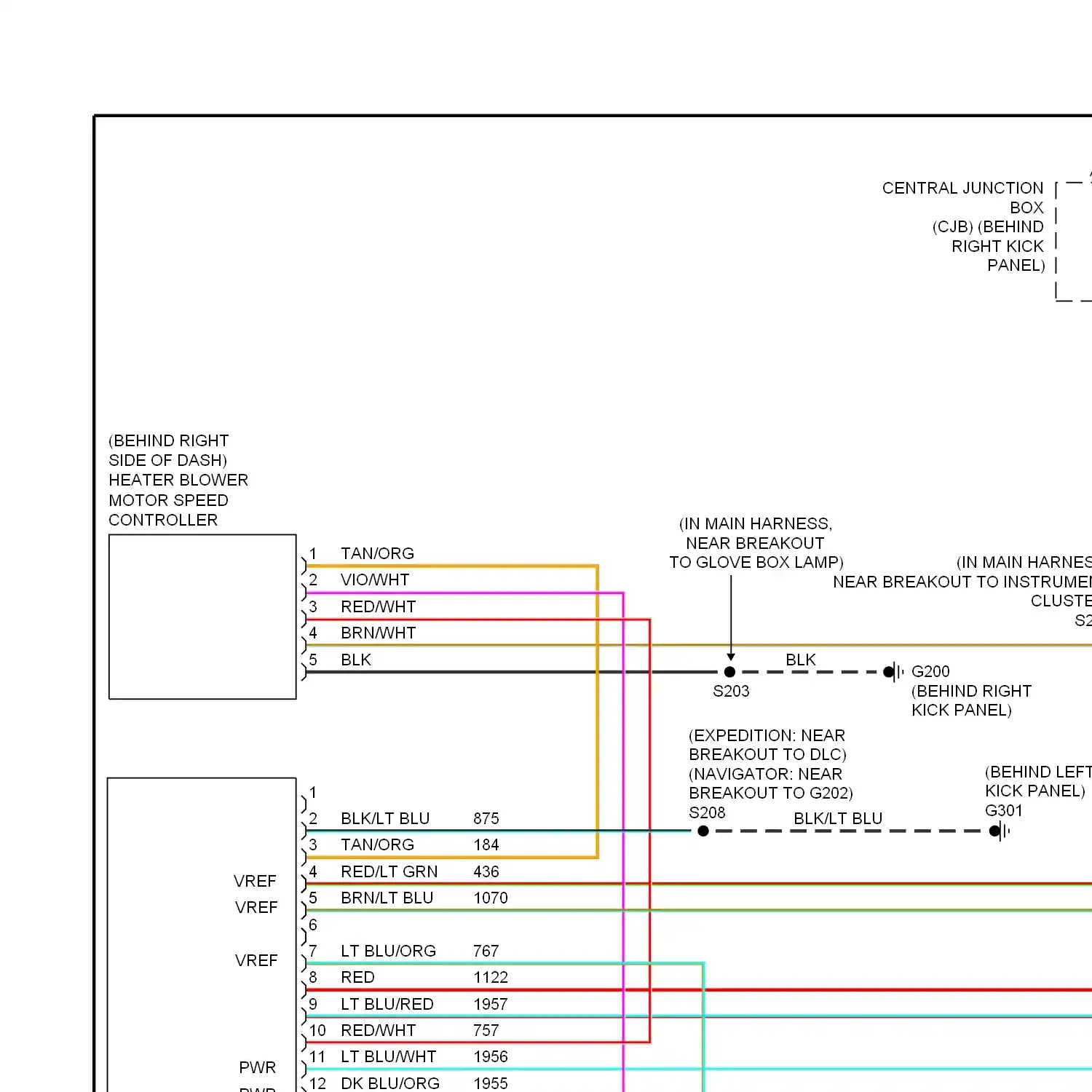Click the G200 ground symbol
This screenshot has height=1092, width=1092.
[894, 672]
